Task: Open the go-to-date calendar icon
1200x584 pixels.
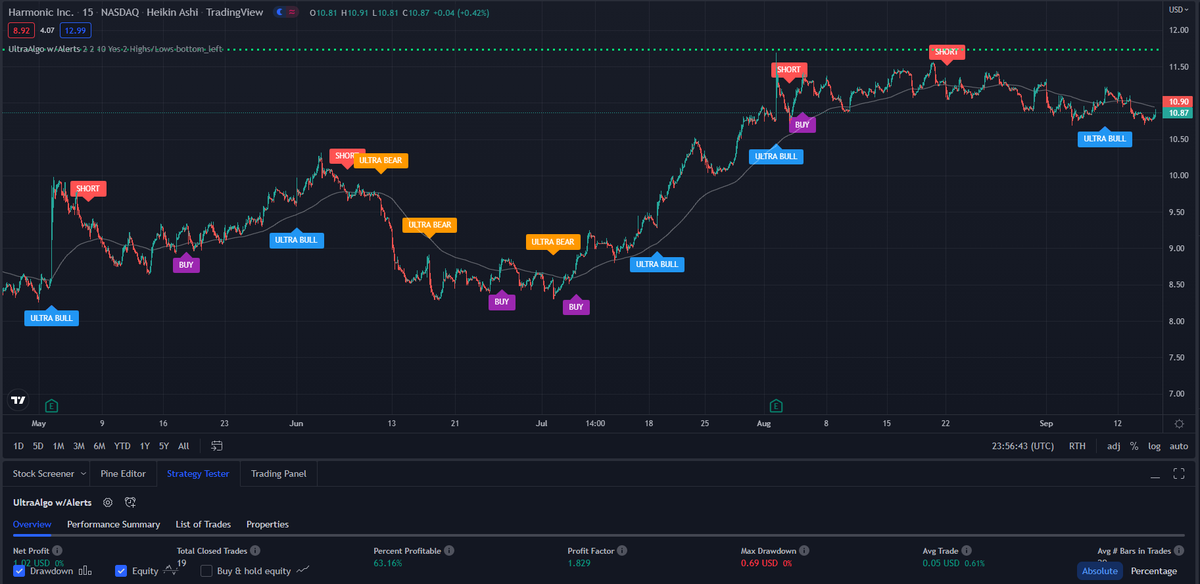Action: point(217,446)
